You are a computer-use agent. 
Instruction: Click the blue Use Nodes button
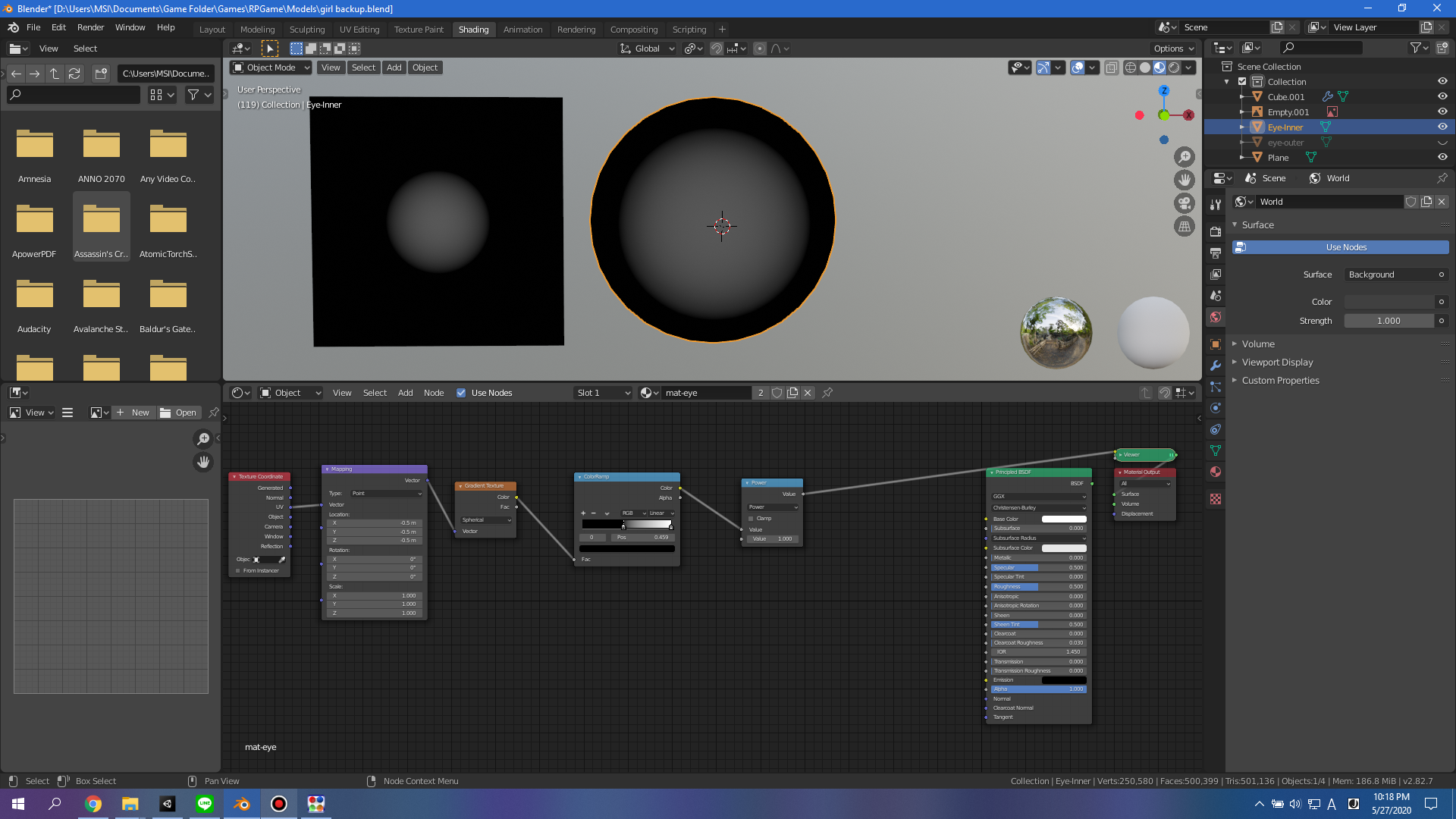coord(1340,247)
